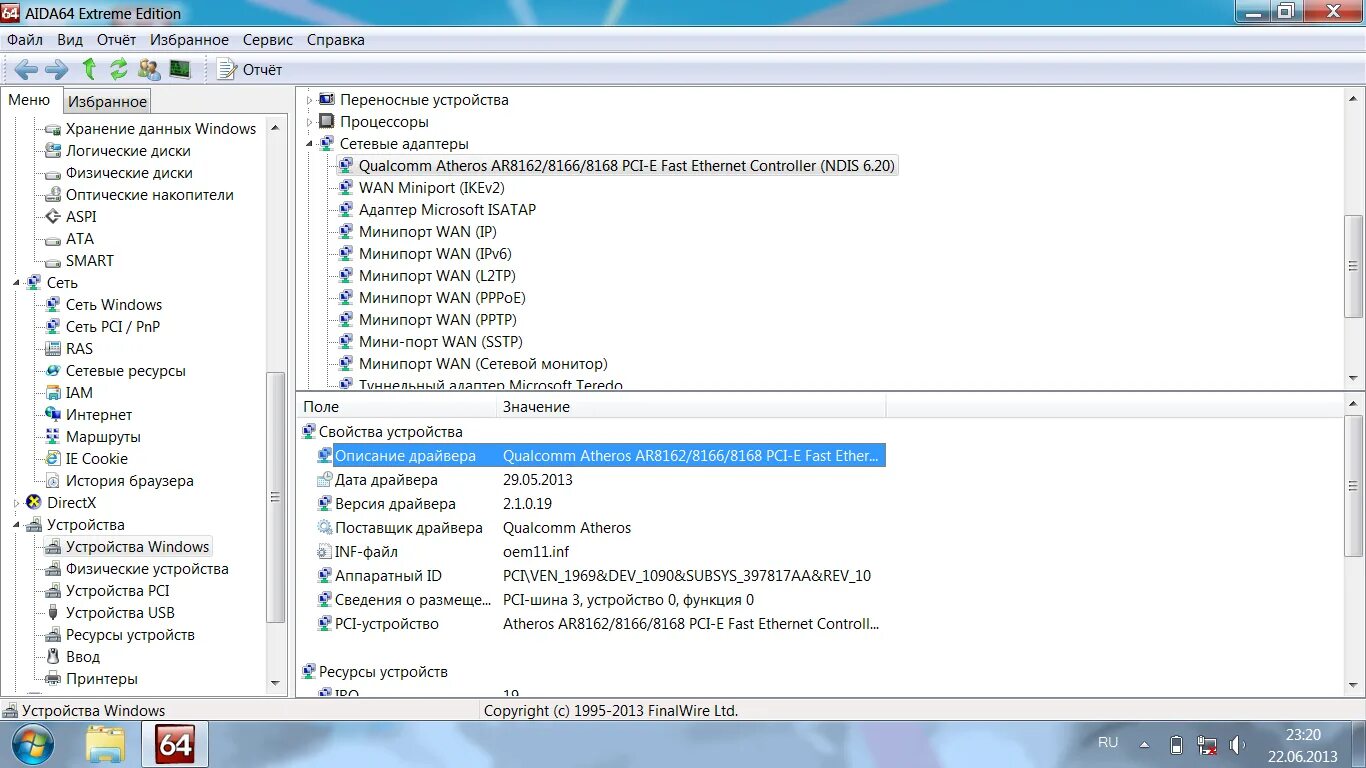
Task: Open Windows Explorer from taskbar
Action: pos(105,744)
